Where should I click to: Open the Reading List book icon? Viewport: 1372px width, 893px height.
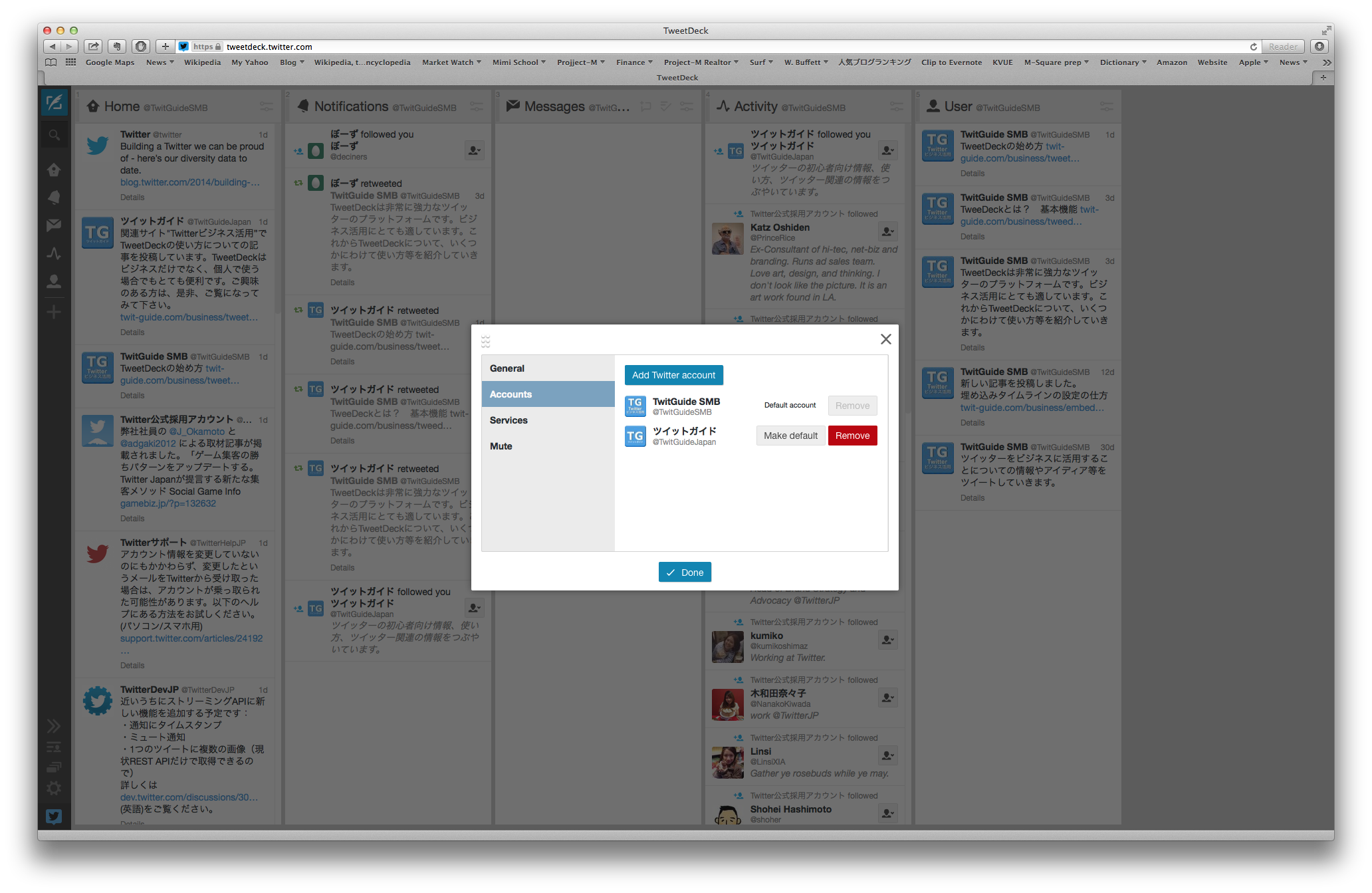tap(51, 63)
